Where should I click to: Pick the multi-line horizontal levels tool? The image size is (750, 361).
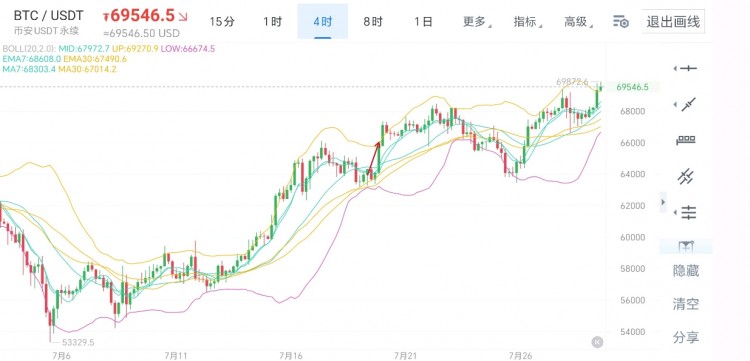tap(688, 212)
